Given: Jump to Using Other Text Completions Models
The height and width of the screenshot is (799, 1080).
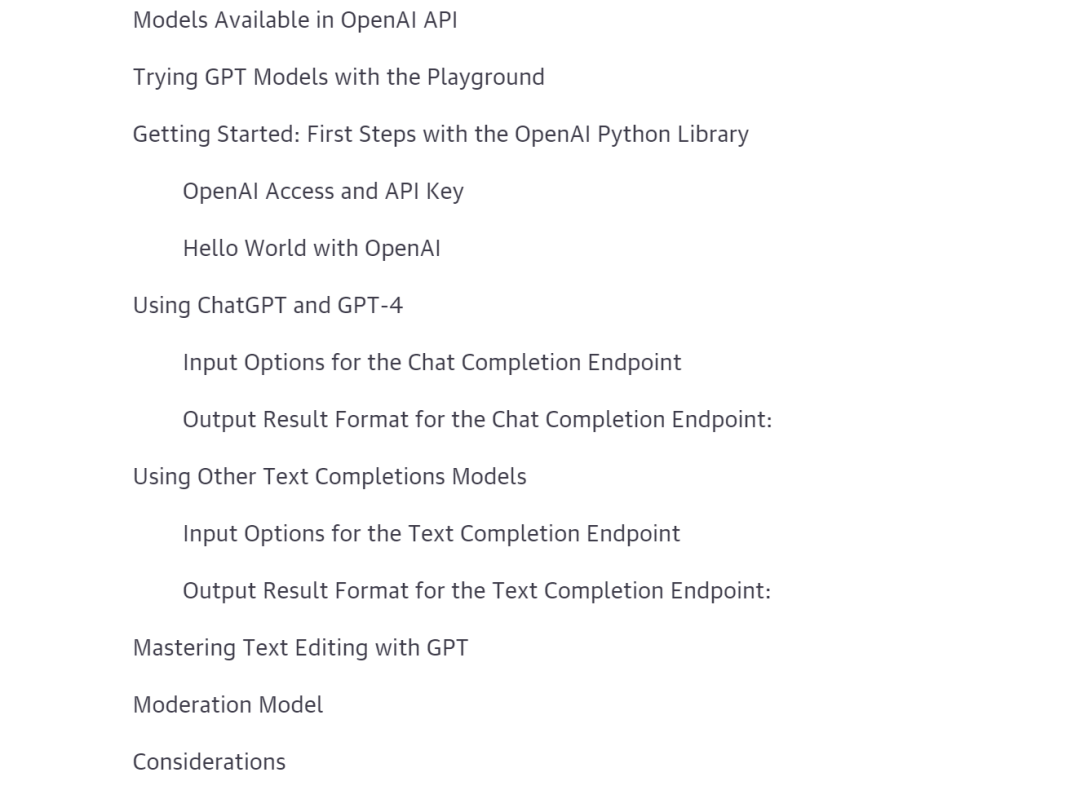Looking at the screenshot, I should 329,477.
